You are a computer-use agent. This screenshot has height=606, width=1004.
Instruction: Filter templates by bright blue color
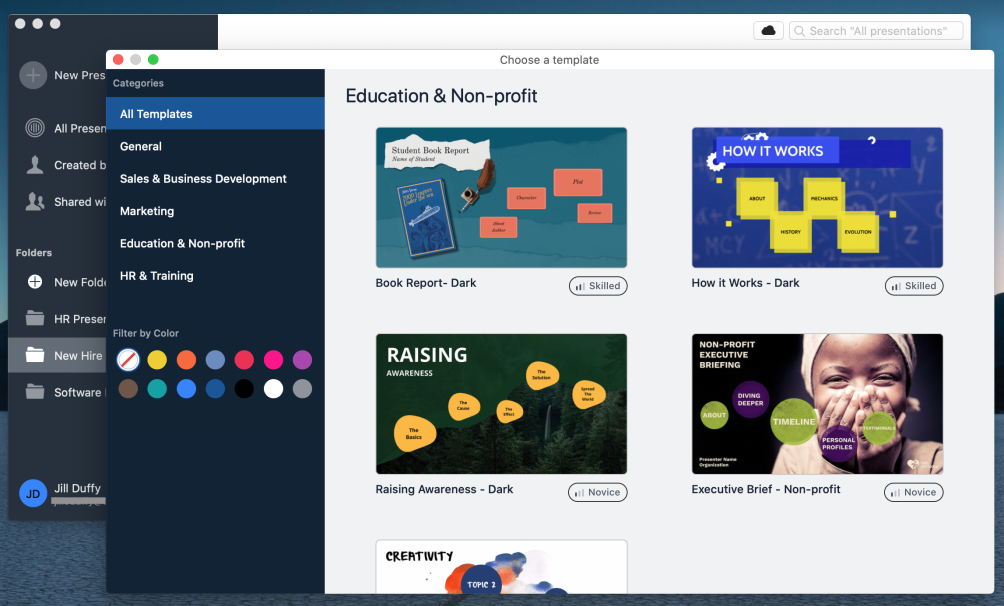point(186,388)
